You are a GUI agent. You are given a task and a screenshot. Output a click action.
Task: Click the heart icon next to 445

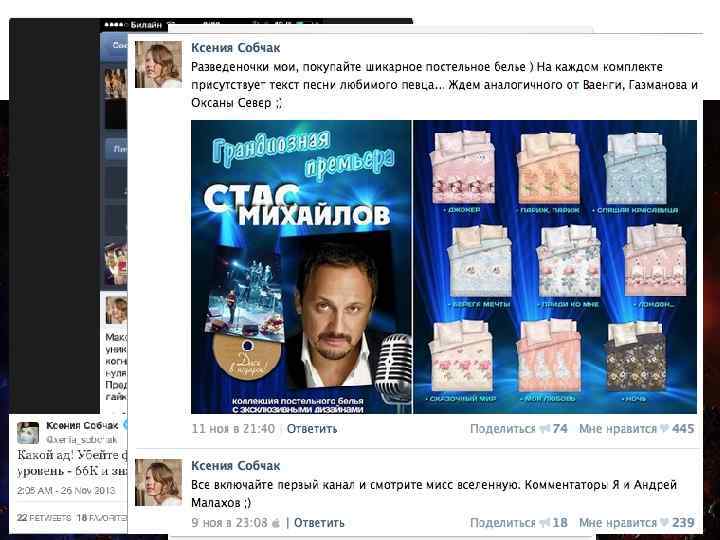pyautogui.click(x=664, y=429)
